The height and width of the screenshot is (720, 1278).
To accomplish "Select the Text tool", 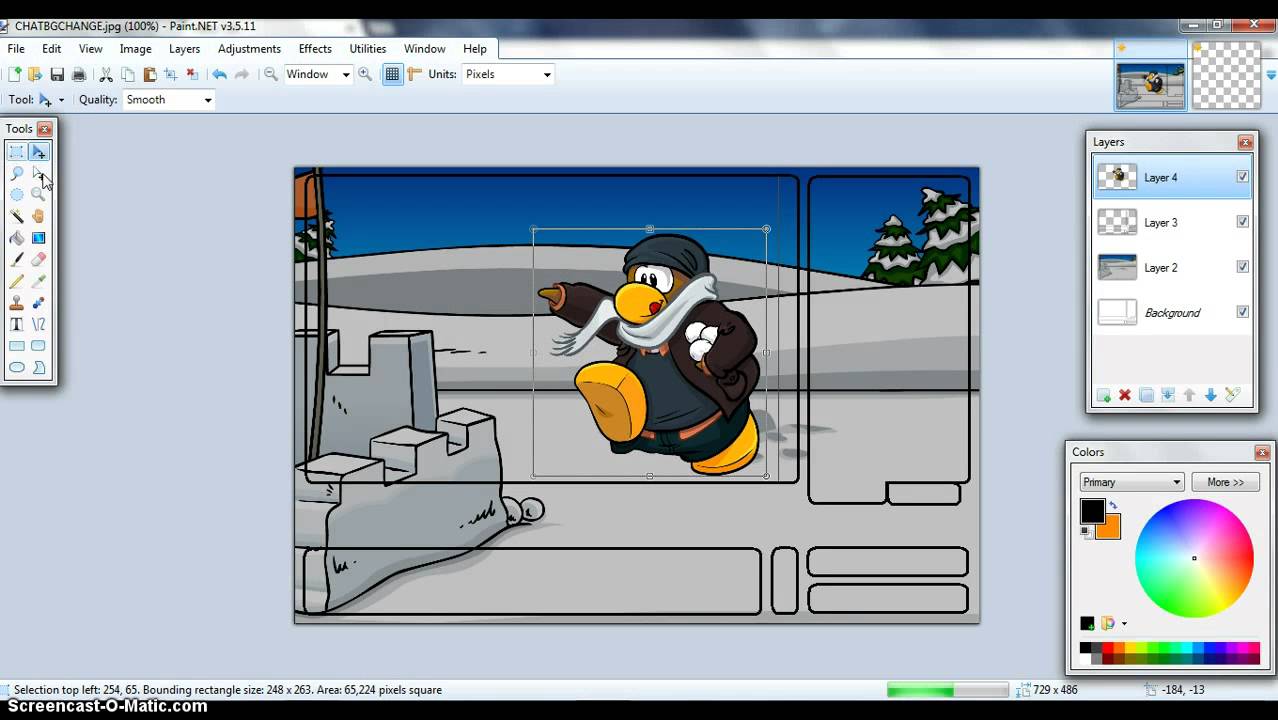I will 17,324.
